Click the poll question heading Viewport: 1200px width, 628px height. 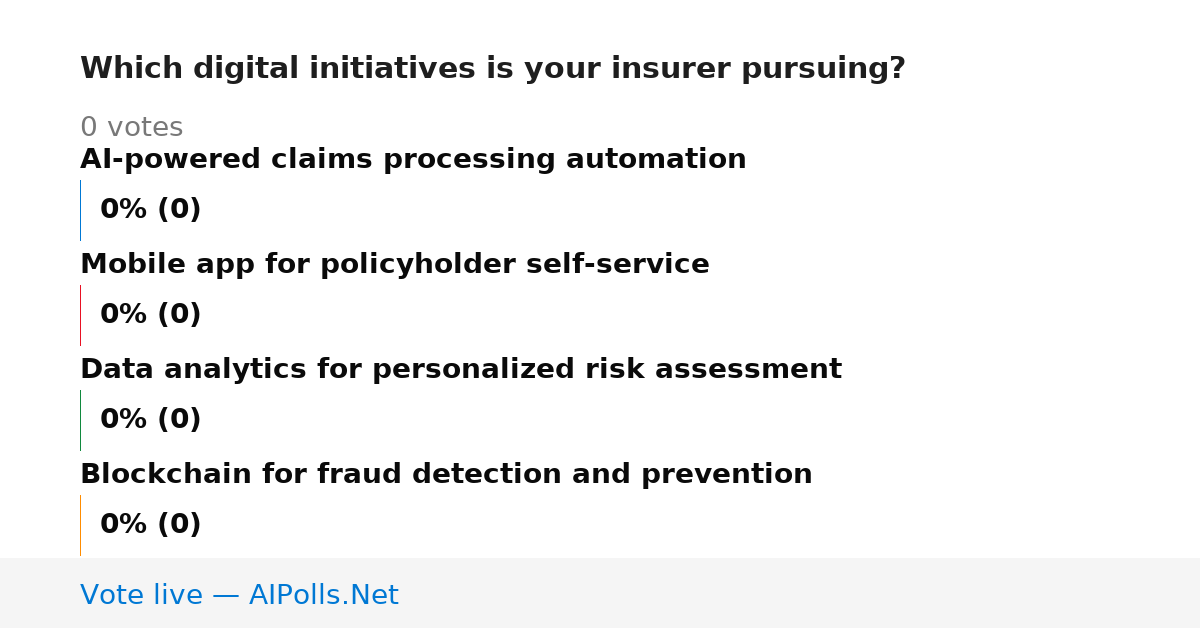point(493,69)
